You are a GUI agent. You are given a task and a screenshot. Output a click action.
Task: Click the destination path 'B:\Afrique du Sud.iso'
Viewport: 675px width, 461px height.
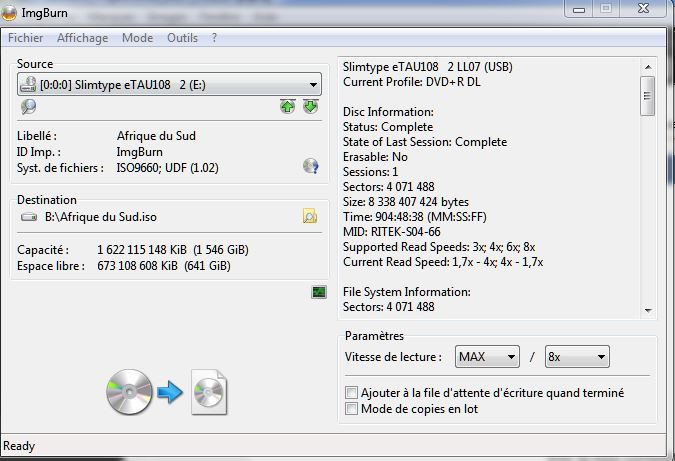[101, 217]
